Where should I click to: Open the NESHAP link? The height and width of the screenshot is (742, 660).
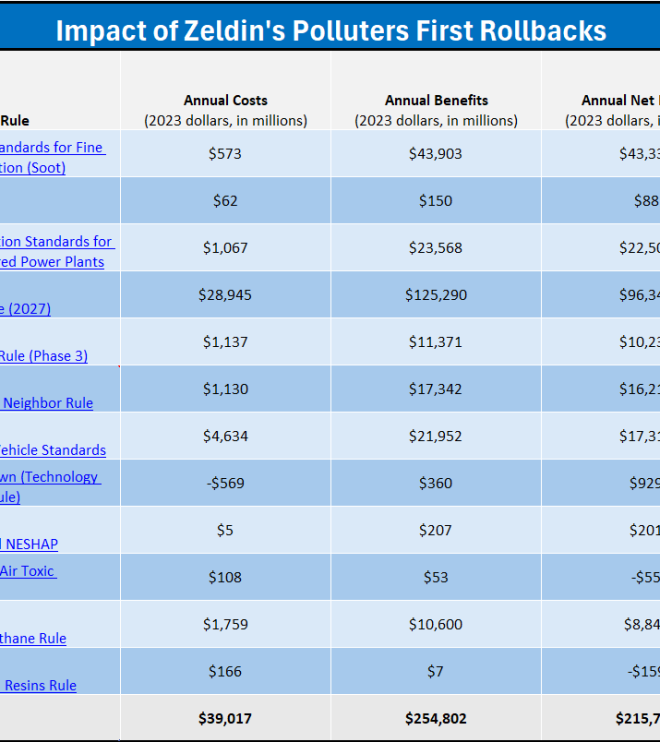[x=29, y=544]
